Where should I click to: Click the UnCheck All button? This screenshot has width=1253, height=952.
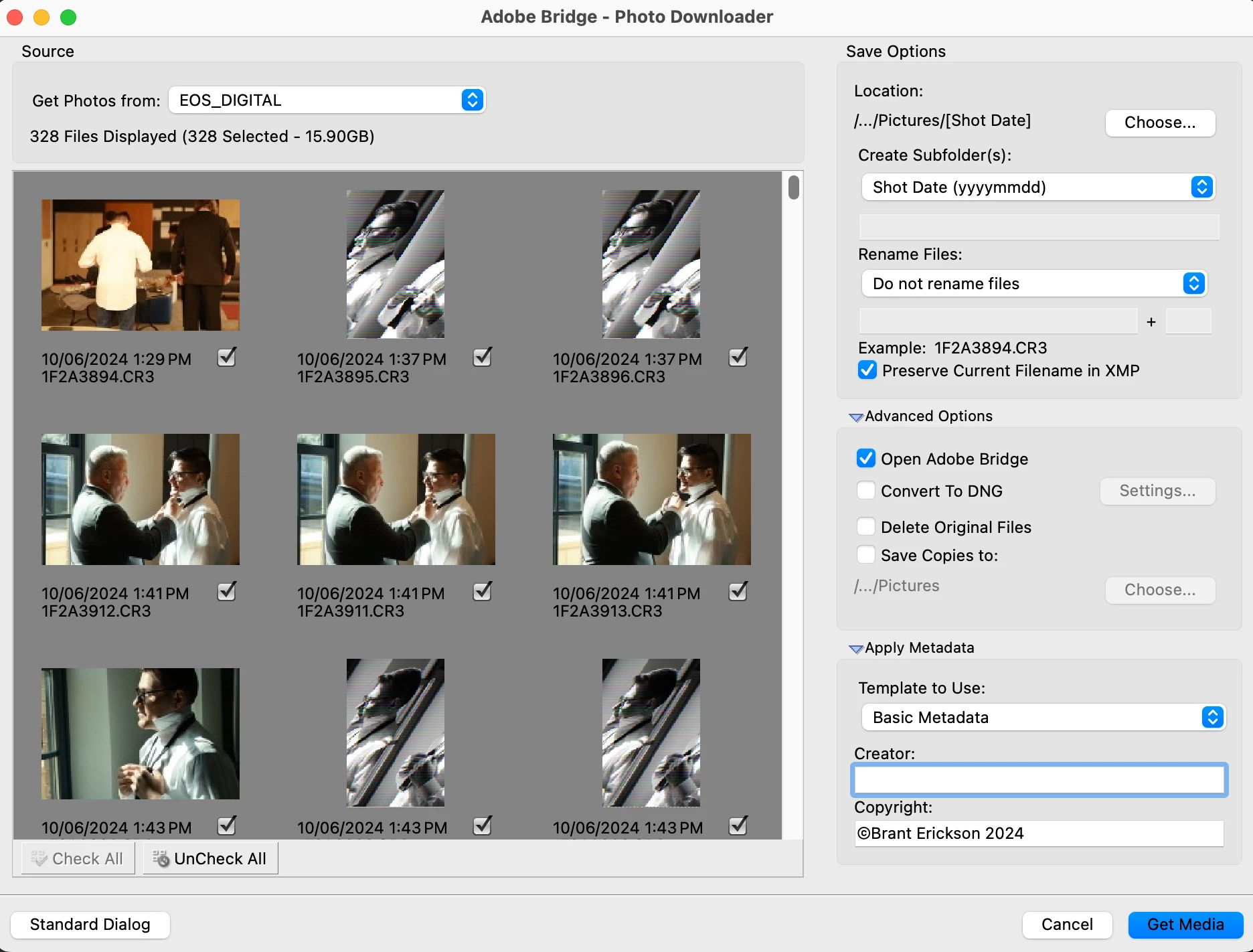click(211, 859)
